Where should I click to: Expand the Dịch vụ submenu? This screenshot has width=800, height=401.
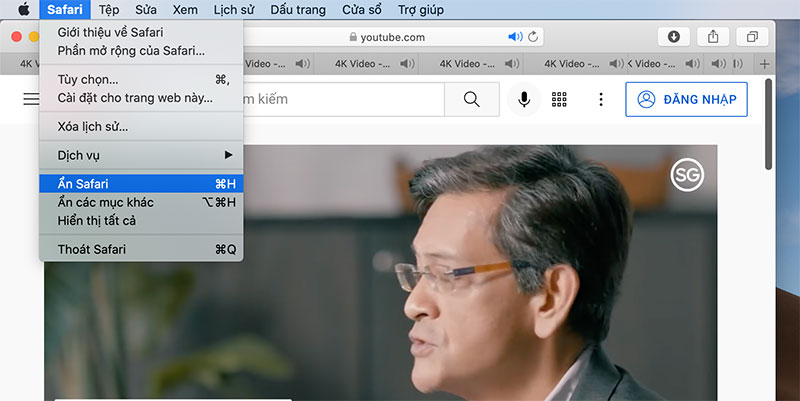tap(141, 155)
